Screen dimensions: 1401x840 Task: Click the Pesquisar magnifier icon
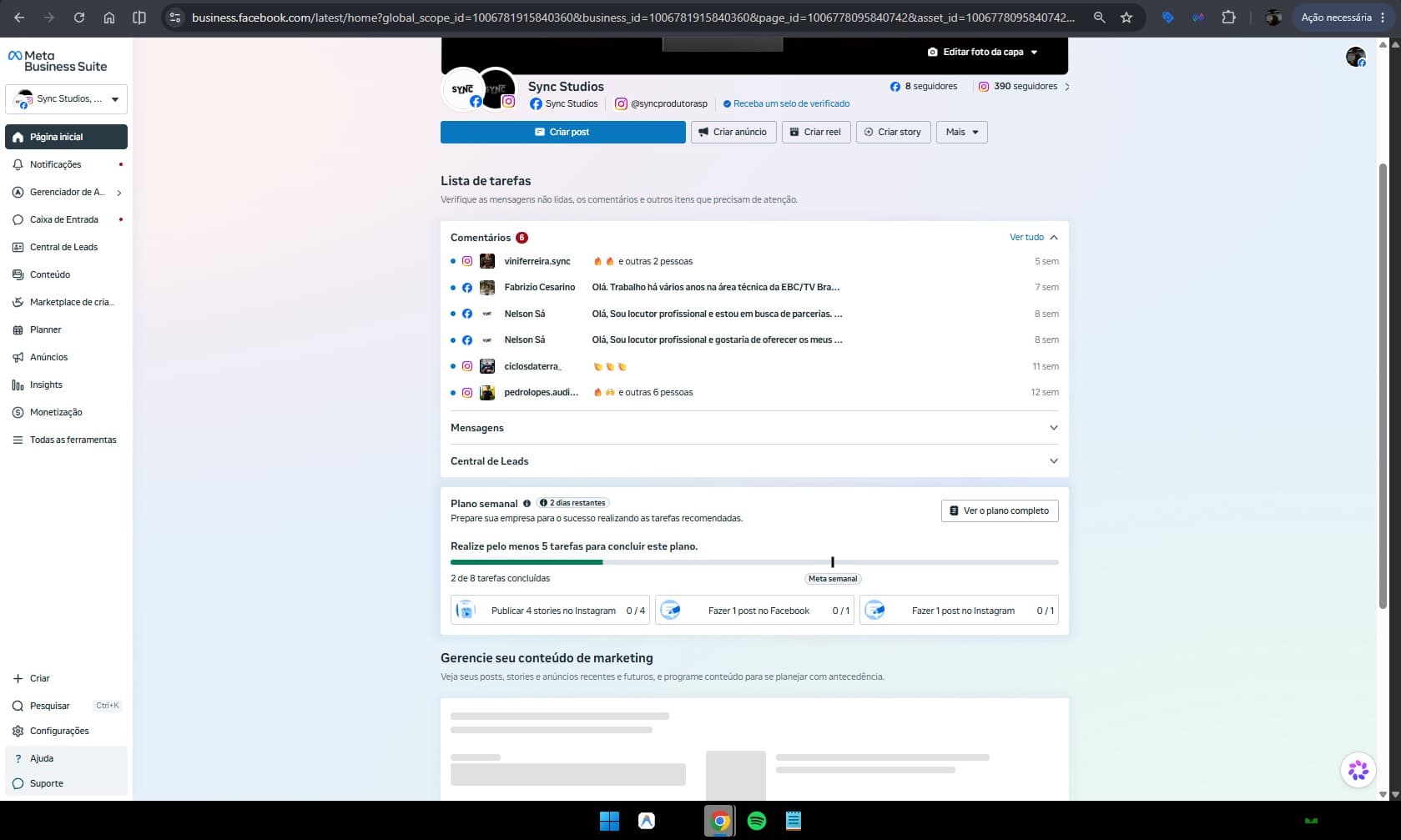(18, 706)
